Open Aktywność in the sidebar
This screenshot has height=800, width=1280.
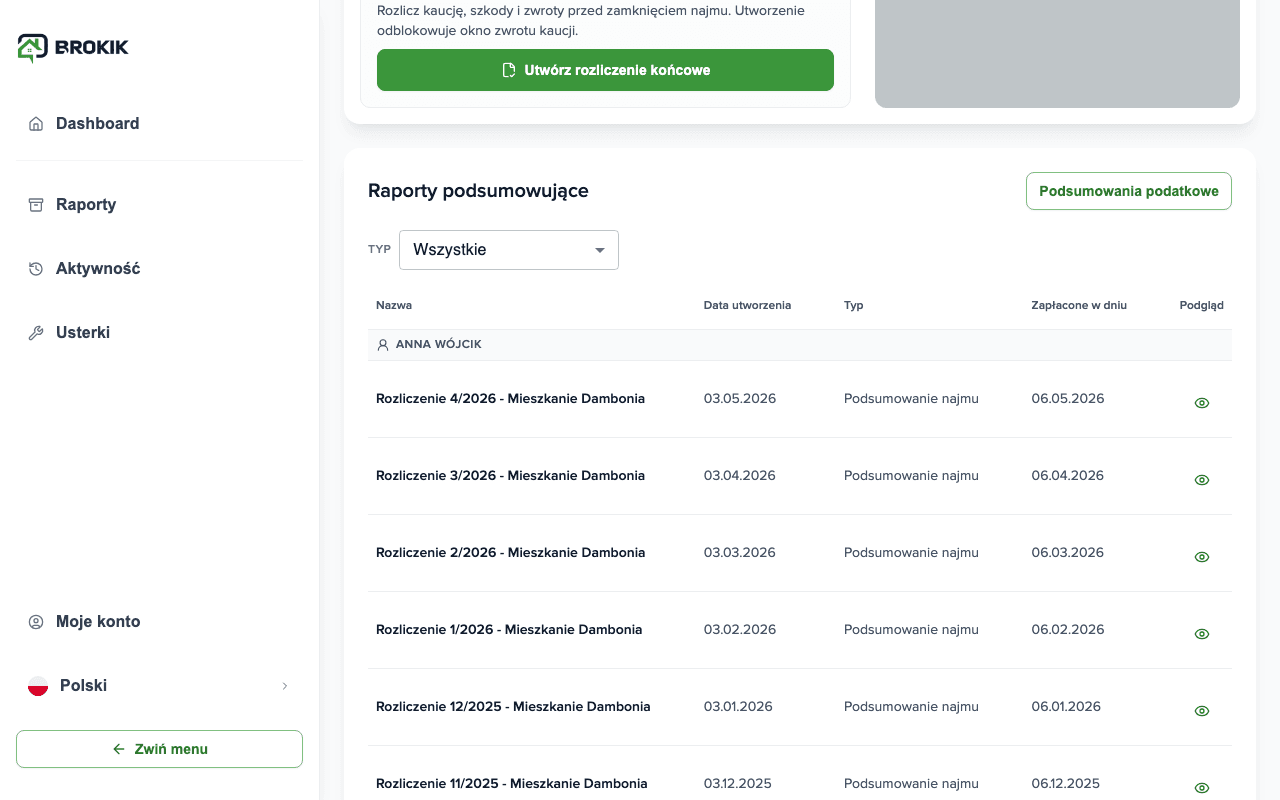click(x=98, y=269)
